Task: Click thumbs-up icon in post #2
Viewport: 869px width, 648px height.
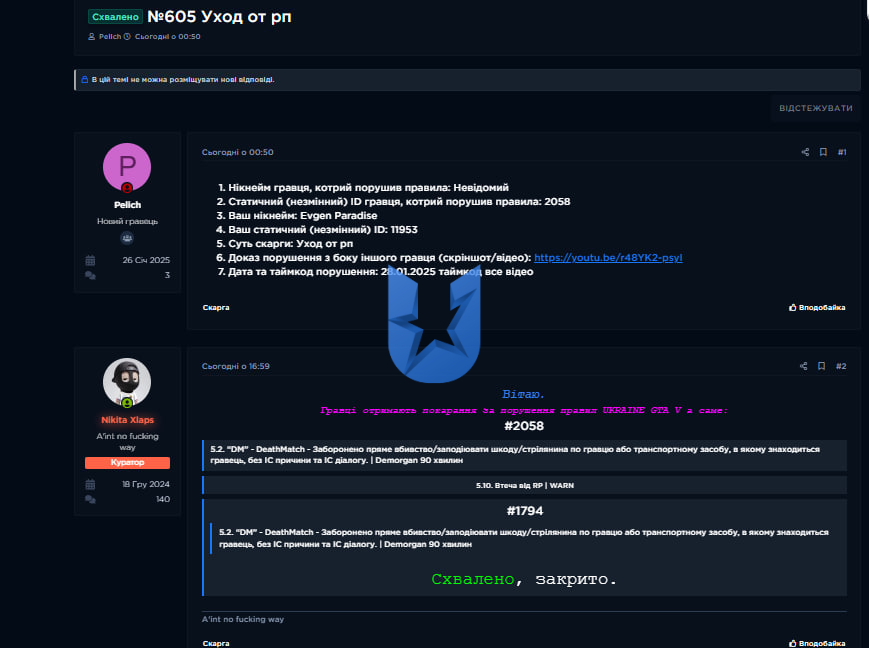Action: [x=793, y=643]
